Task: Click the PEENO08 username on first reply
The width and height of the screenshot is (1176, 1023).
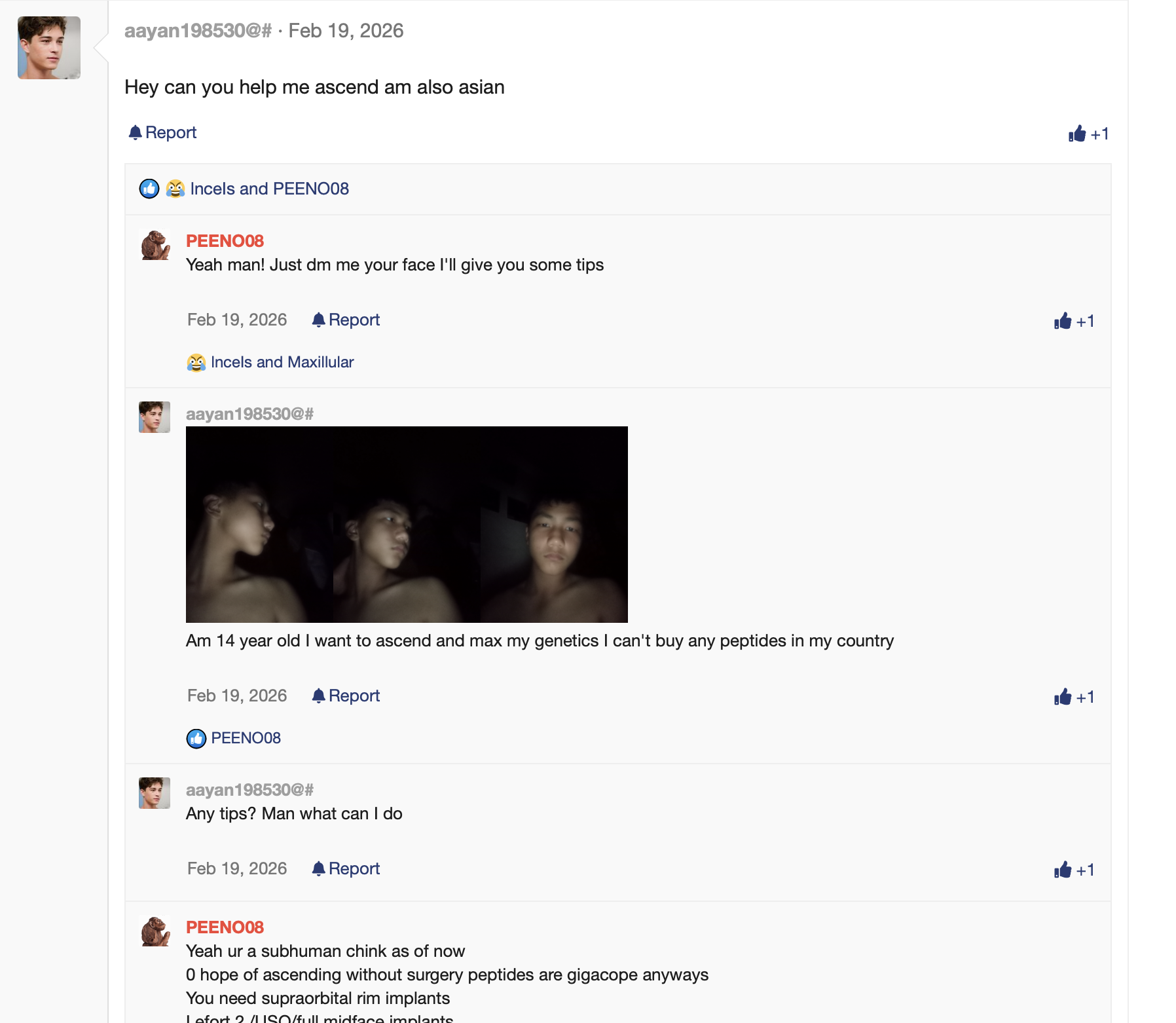Action: [x=225, y=241]
